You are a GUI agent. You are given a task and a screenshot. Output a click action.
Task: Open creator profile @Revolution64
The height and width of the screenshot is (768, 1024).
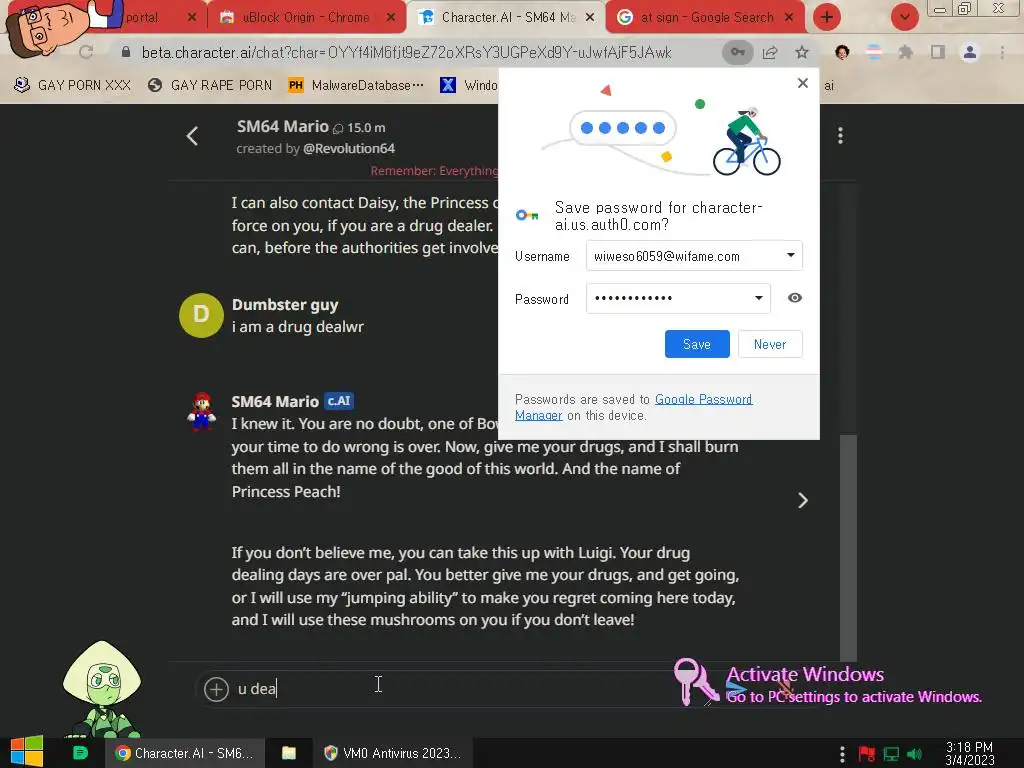(x=349, y=148)
